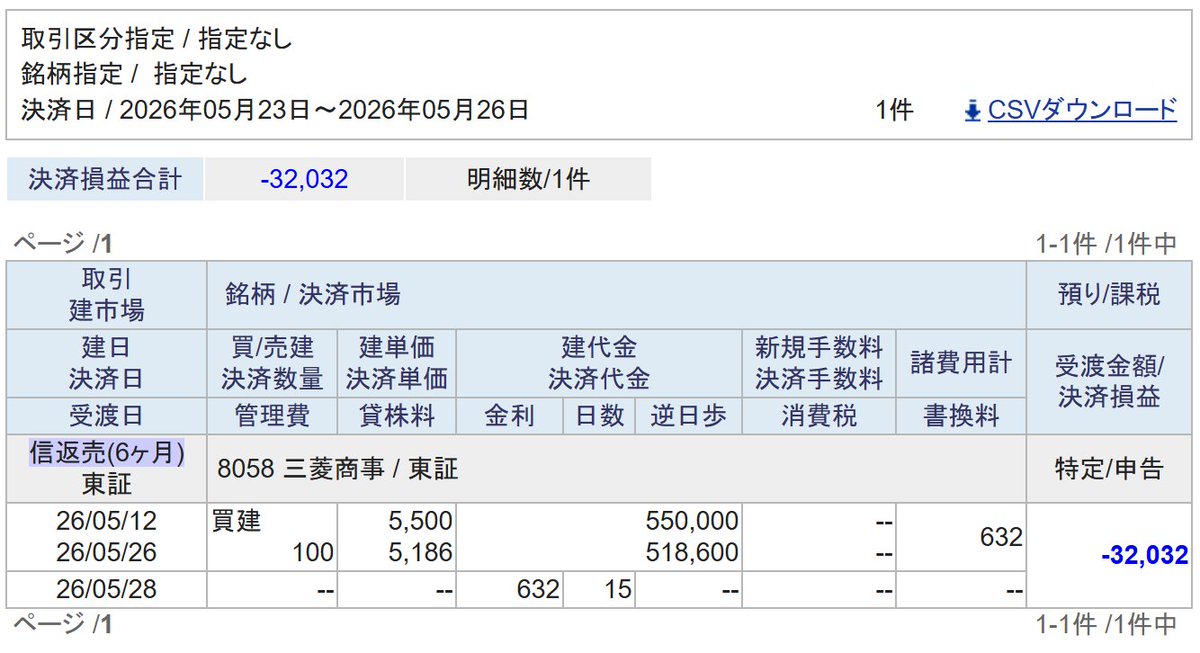Click the 金利 value 632
Viewport: 1200px width, 653px height.
tap(510, 590)
